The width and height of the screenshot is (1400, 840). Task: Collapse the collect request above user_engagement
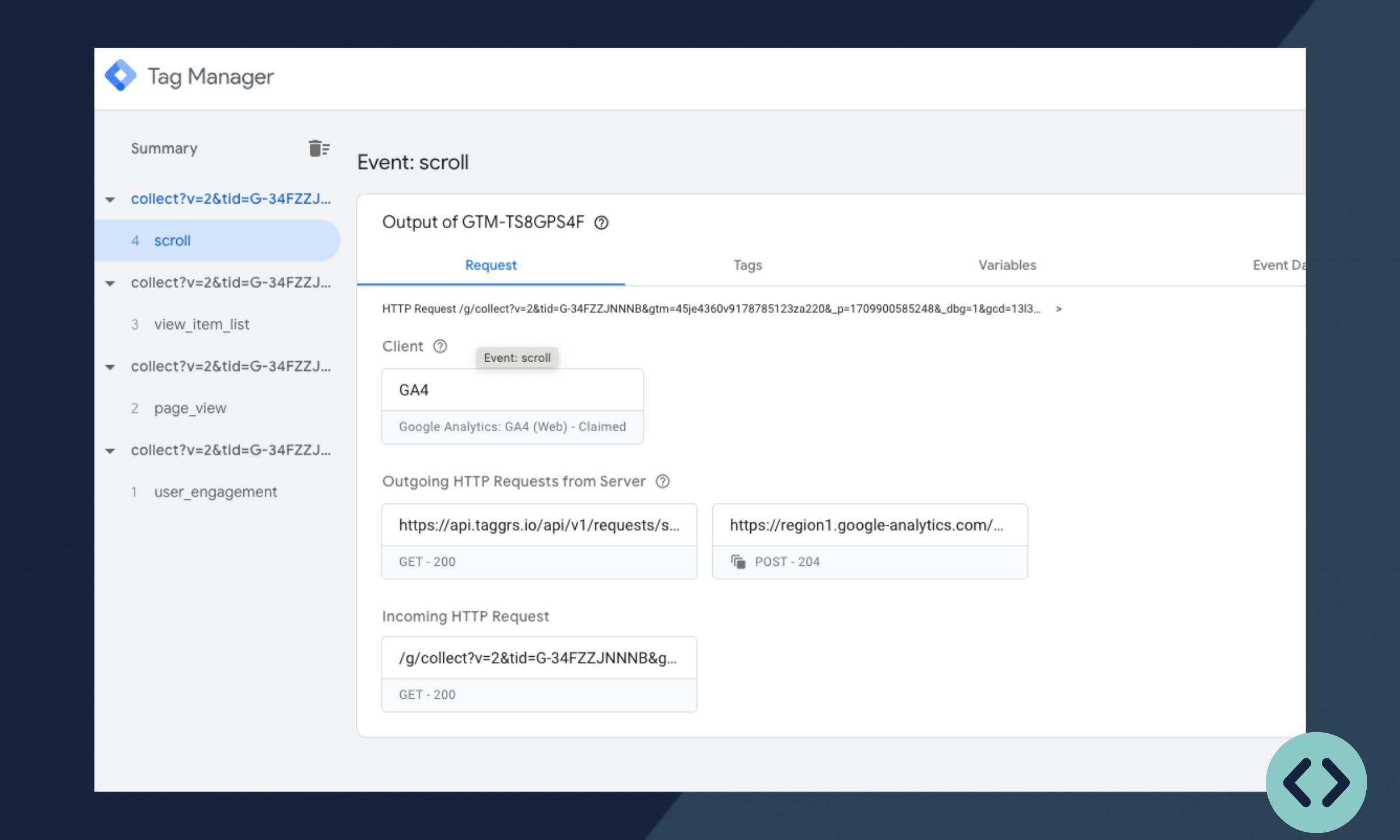pos(110,451)
